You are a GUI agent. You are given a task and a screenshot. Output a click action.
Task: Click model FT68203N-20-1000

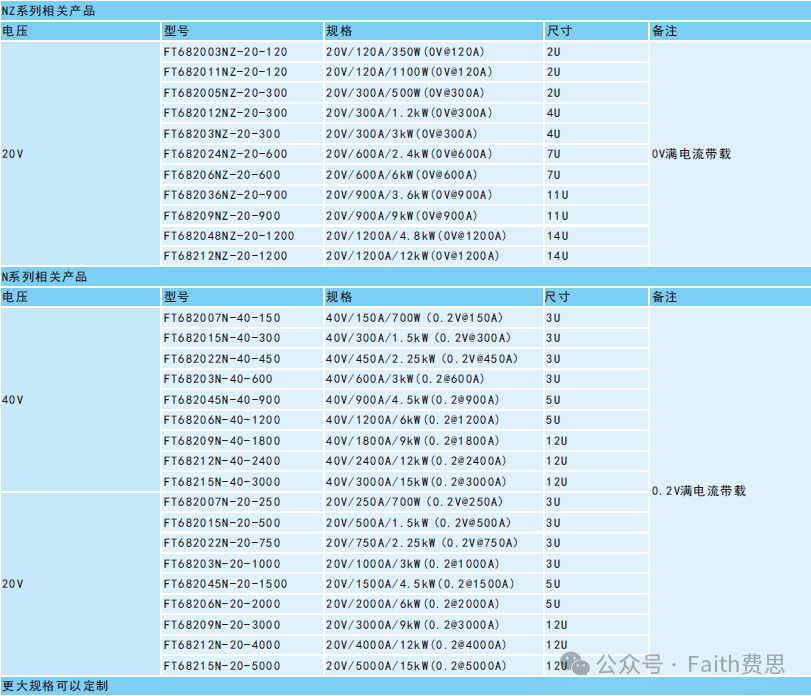[x=222, y=564]
